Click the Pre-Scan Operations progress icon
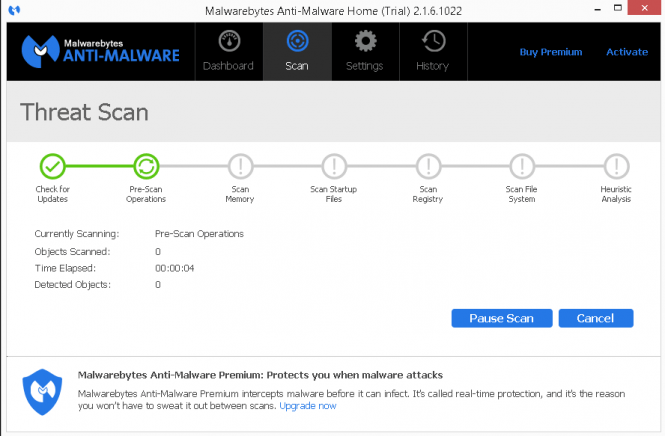This screenshot has width=665, height=436. pos(146,166)
